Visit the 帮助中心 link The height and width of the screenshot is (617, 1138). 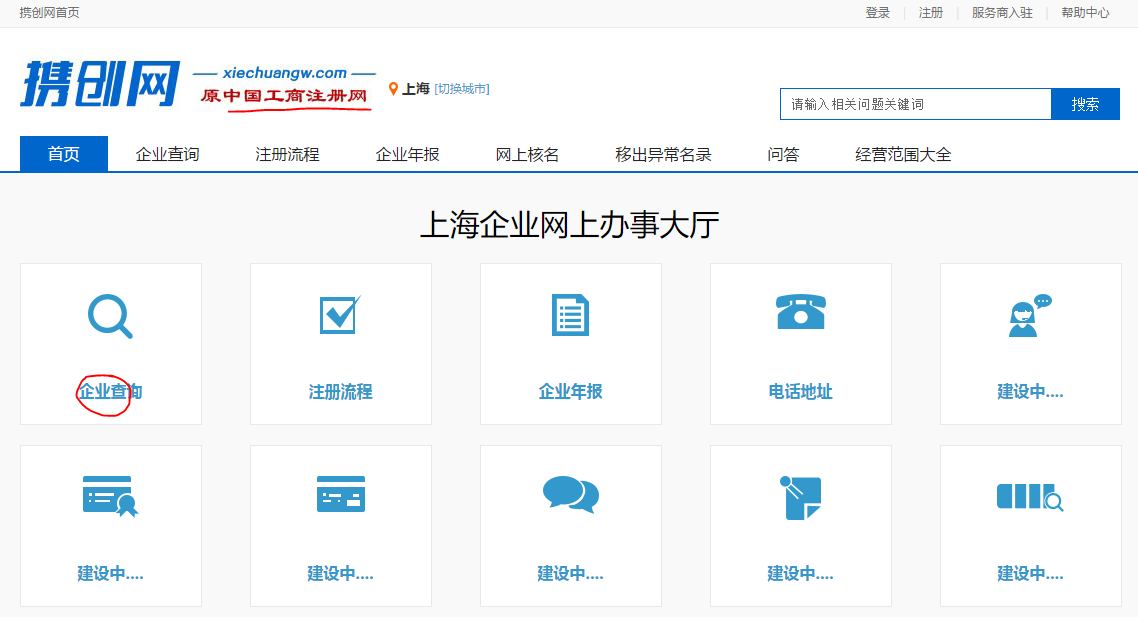pos(1085,12)
